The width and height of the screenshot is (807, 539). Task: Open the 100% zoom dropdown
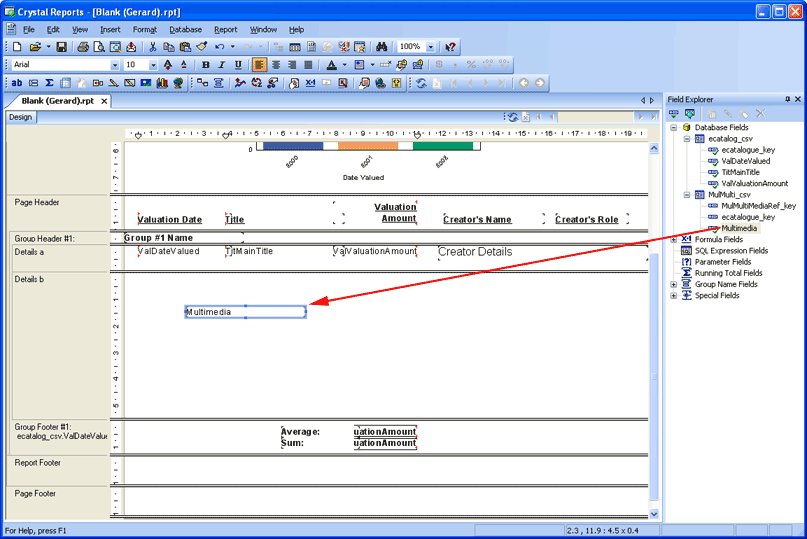coord(431,47)
